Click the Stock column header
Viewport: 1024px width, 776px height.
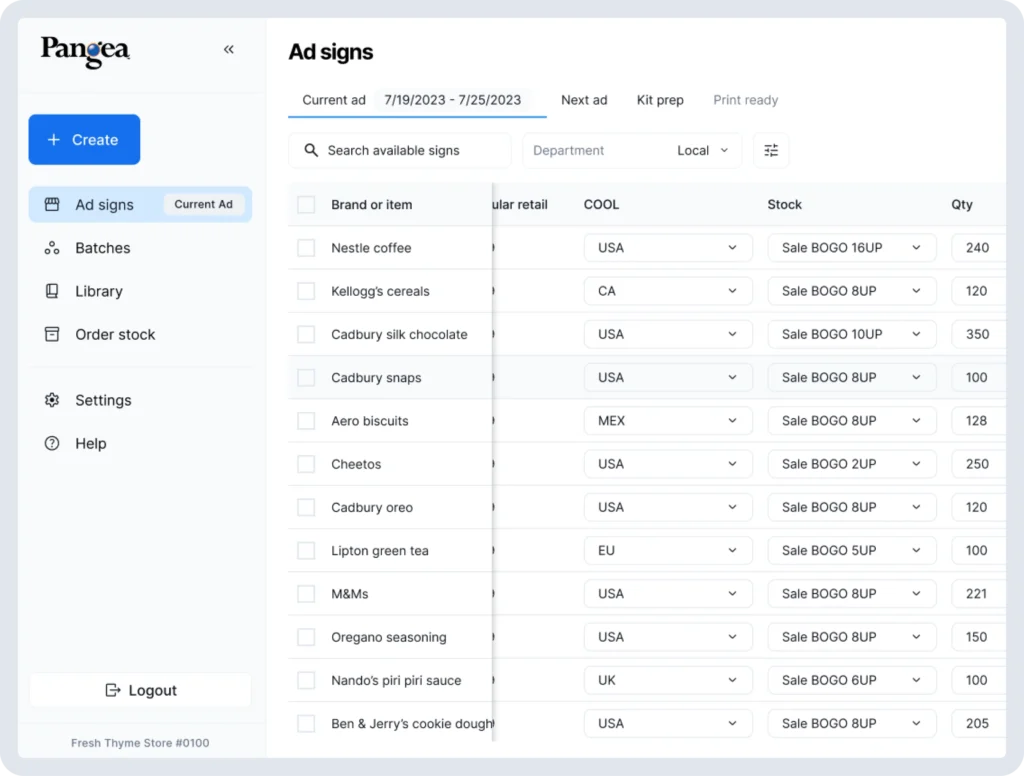coord(784,204)
